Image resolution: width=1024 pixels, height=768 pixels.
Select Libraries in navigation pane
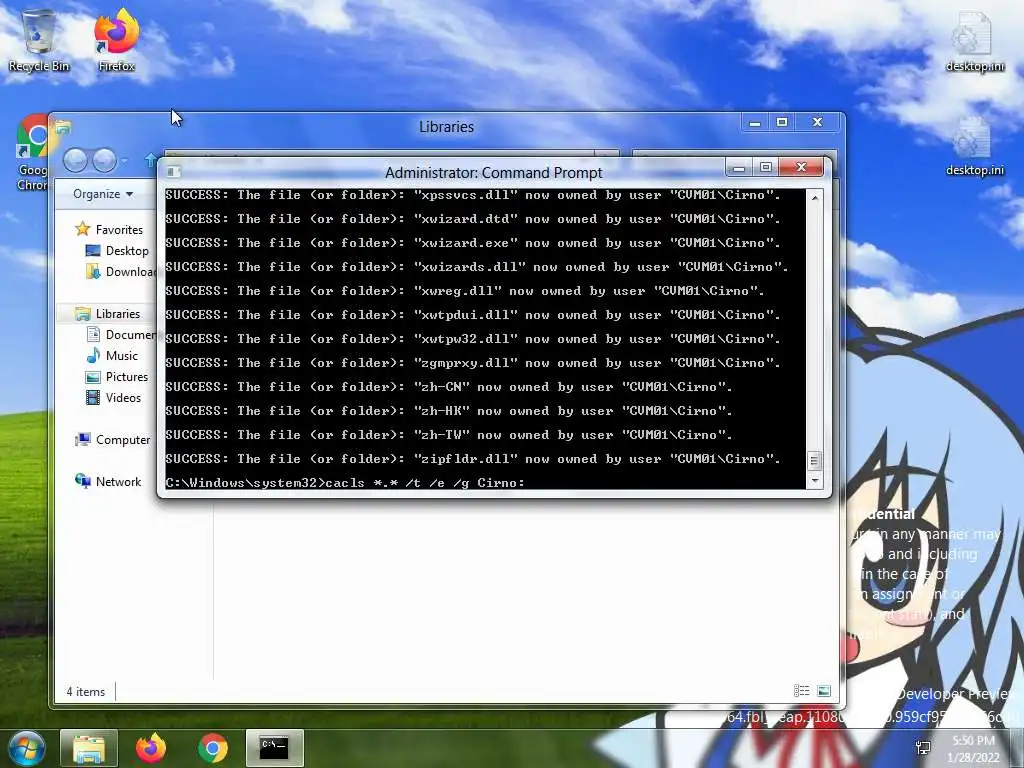108,313
